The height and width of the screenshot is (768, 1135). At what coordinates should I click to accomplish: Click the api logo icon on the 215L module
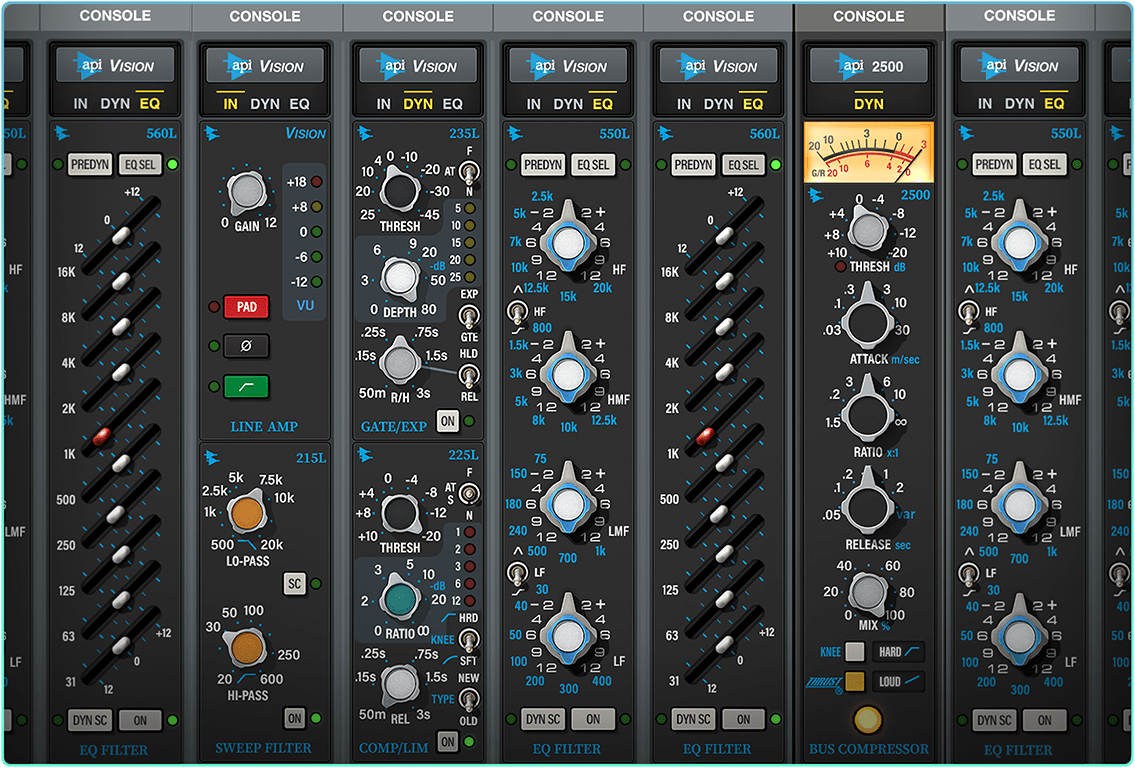(212, 457)
